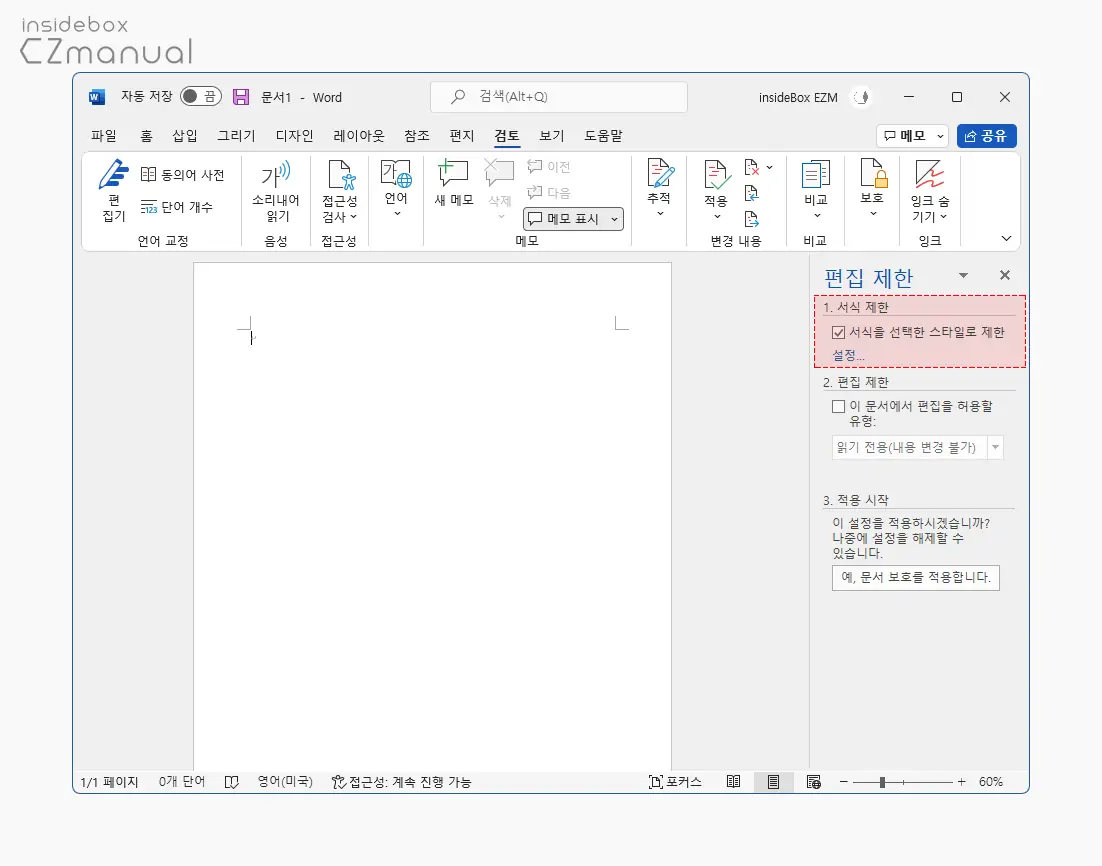Click in the blank document page
Screen dimensions: 1102x866
tap(432, 517)
